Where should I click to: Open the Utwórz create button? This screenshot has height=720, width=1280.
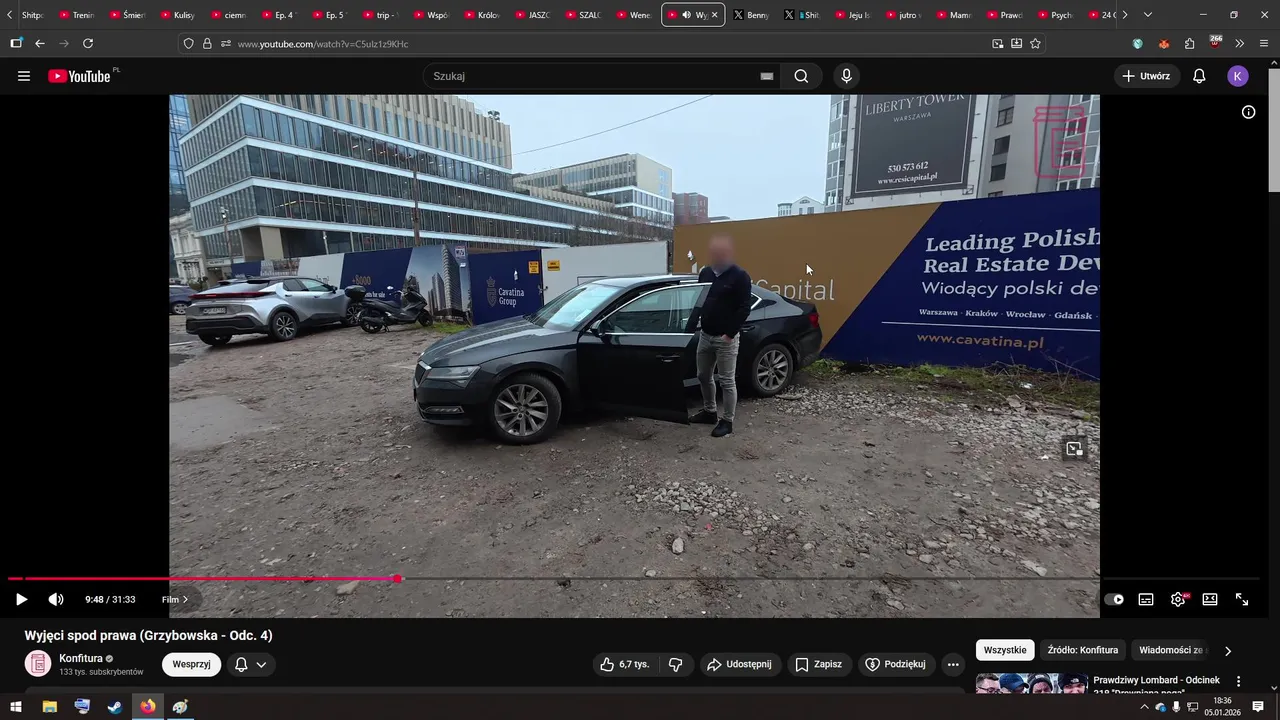click(1146, 76)
